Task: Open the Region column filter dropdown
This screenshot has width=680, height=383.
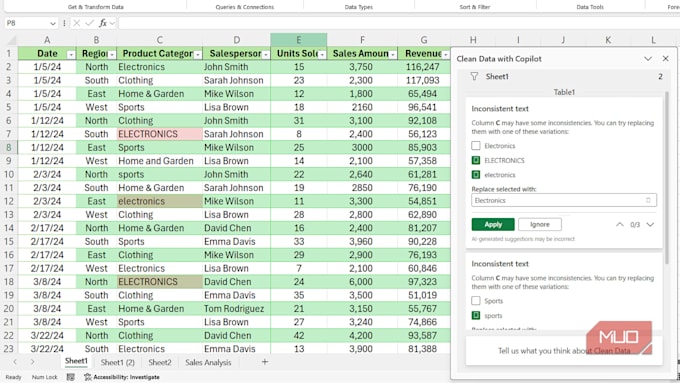Action: pos(112,54)
